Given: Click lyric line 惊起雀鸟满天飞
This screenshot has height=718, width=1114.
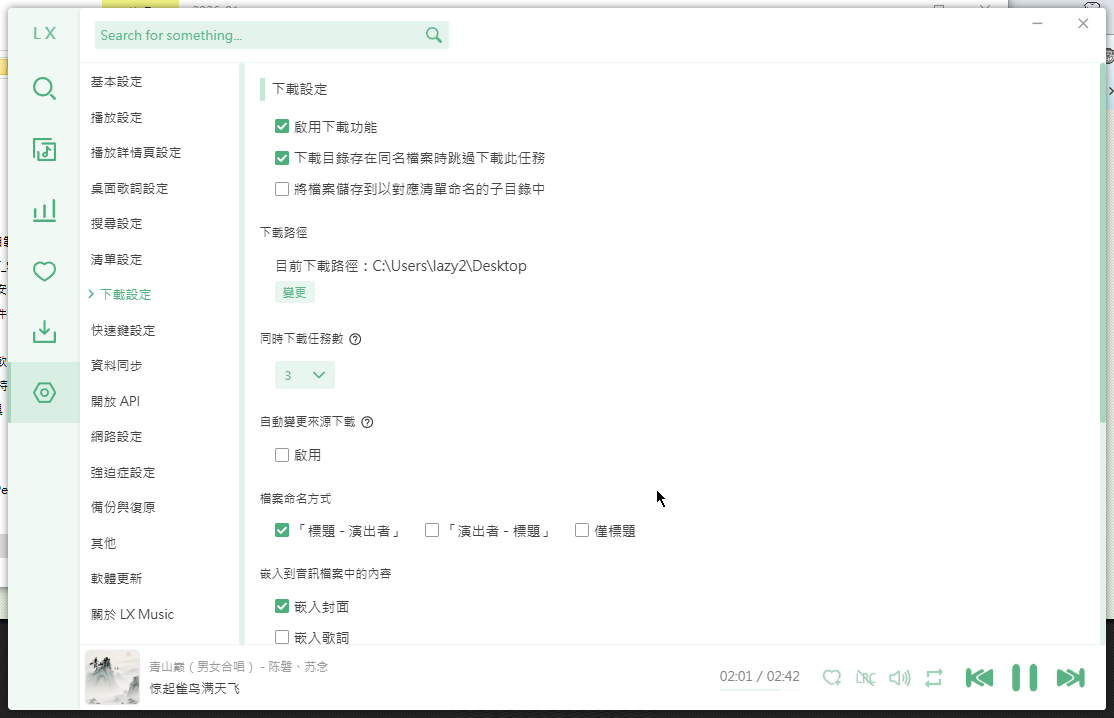Looking at the screenshot, I should click(195, 688).
